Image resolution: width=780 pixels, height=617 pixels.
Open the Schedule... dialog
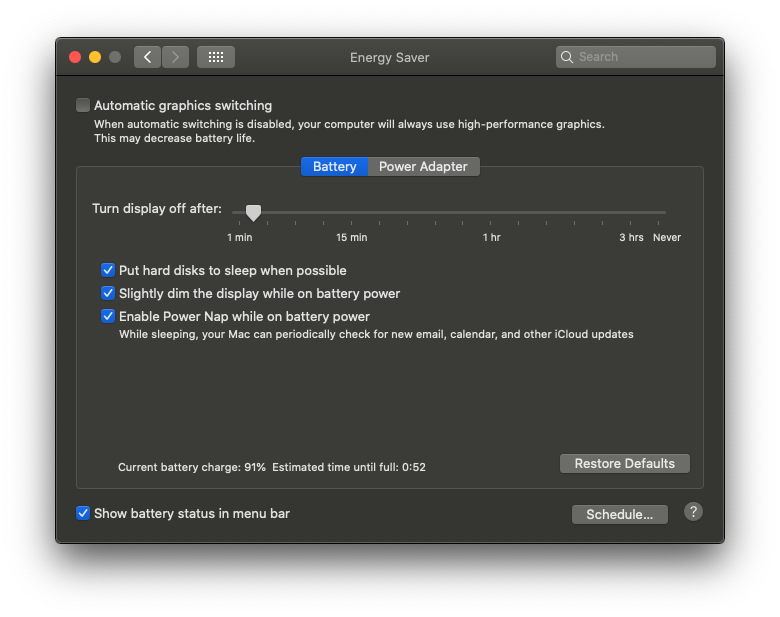(x=619, y=514)
